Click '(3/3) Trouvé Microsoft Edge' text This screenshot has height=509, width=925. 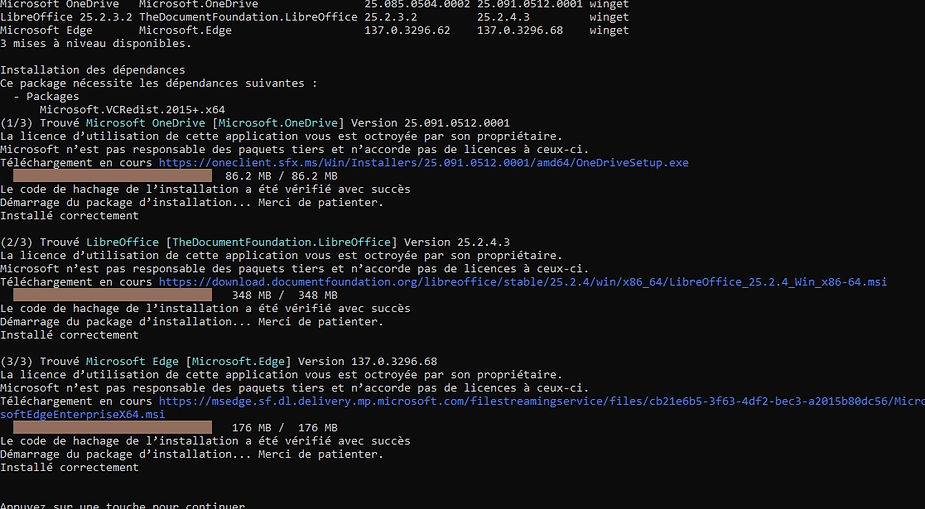pyautogui.click(x=89, y=362)
